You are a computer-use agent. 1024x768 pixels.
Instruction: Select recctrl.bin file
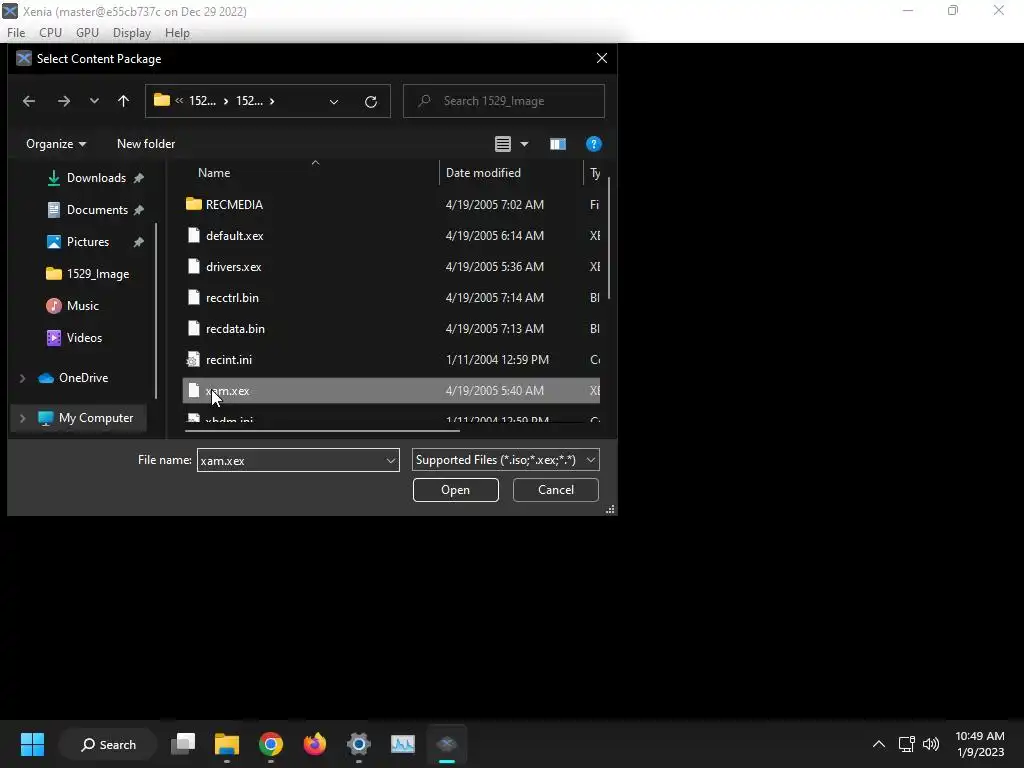(x=232, y=298)
